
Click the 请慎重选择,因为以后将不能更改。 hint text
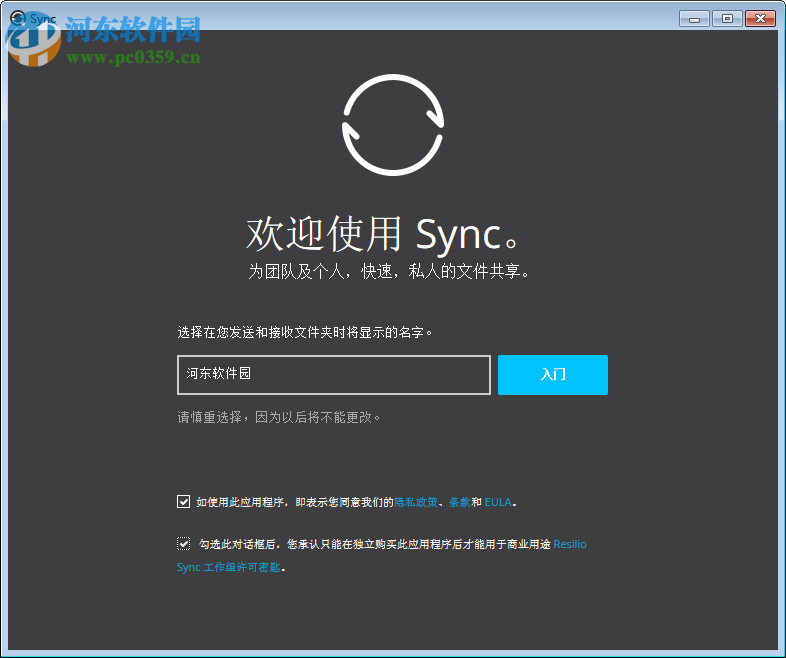tap(279, 417)
